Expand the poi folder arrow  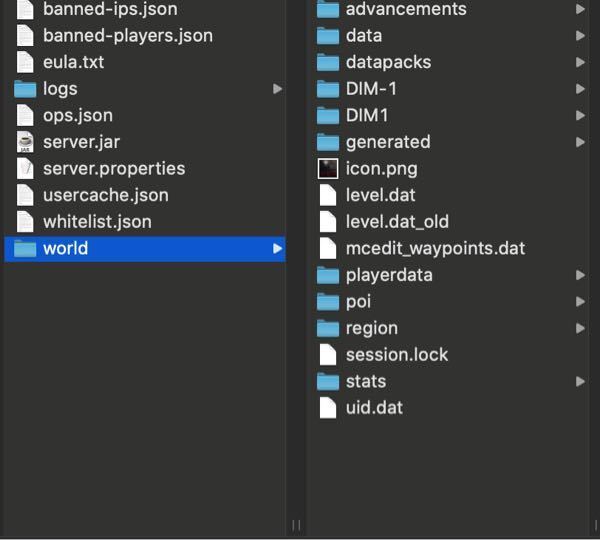[580, 302]
